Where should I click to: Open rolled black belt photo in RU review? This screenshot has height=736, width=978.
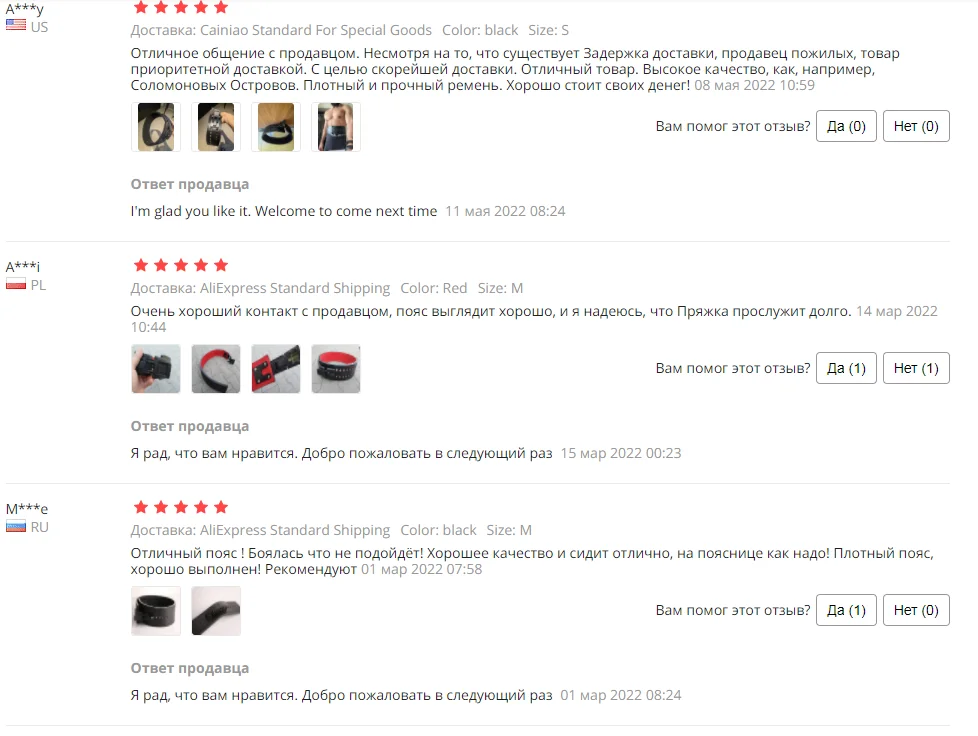tap(156, 611)
